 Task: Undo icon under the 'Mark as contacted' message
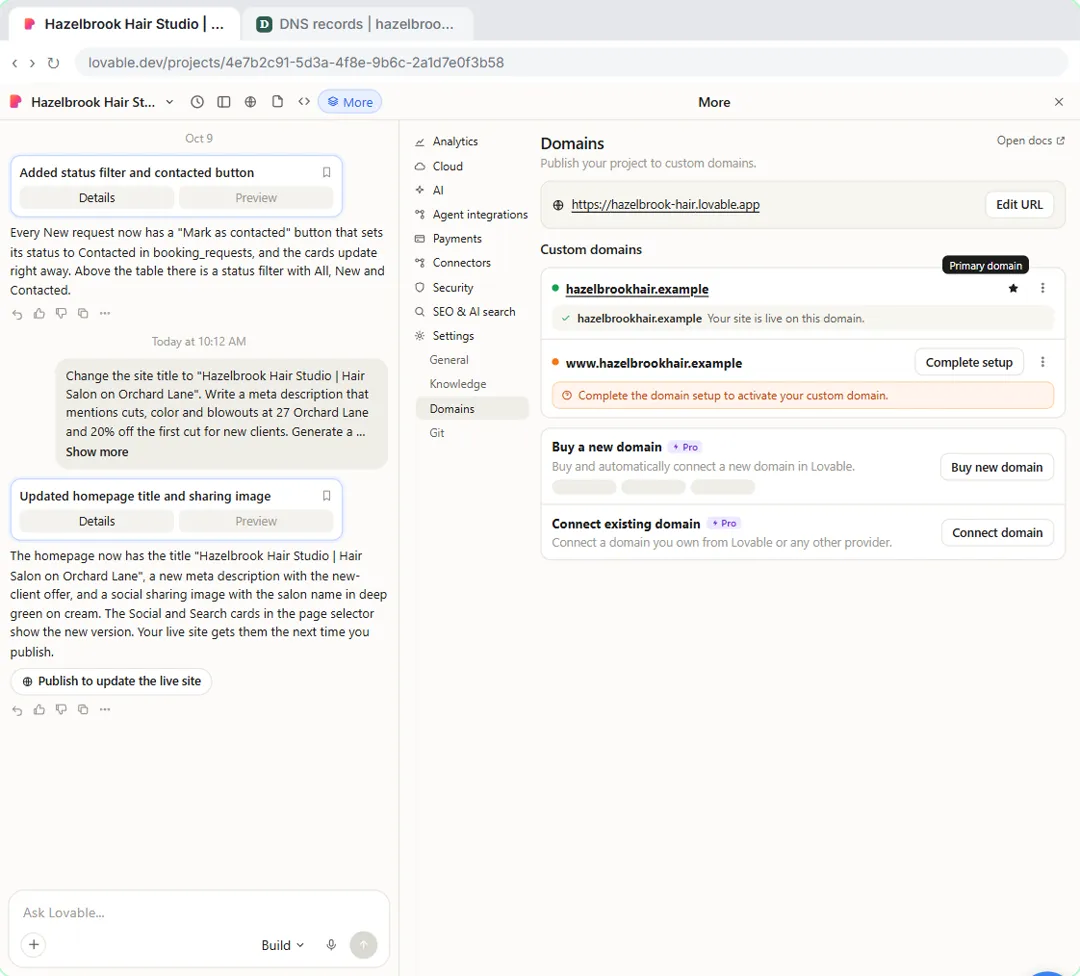[x=17, y=314]
